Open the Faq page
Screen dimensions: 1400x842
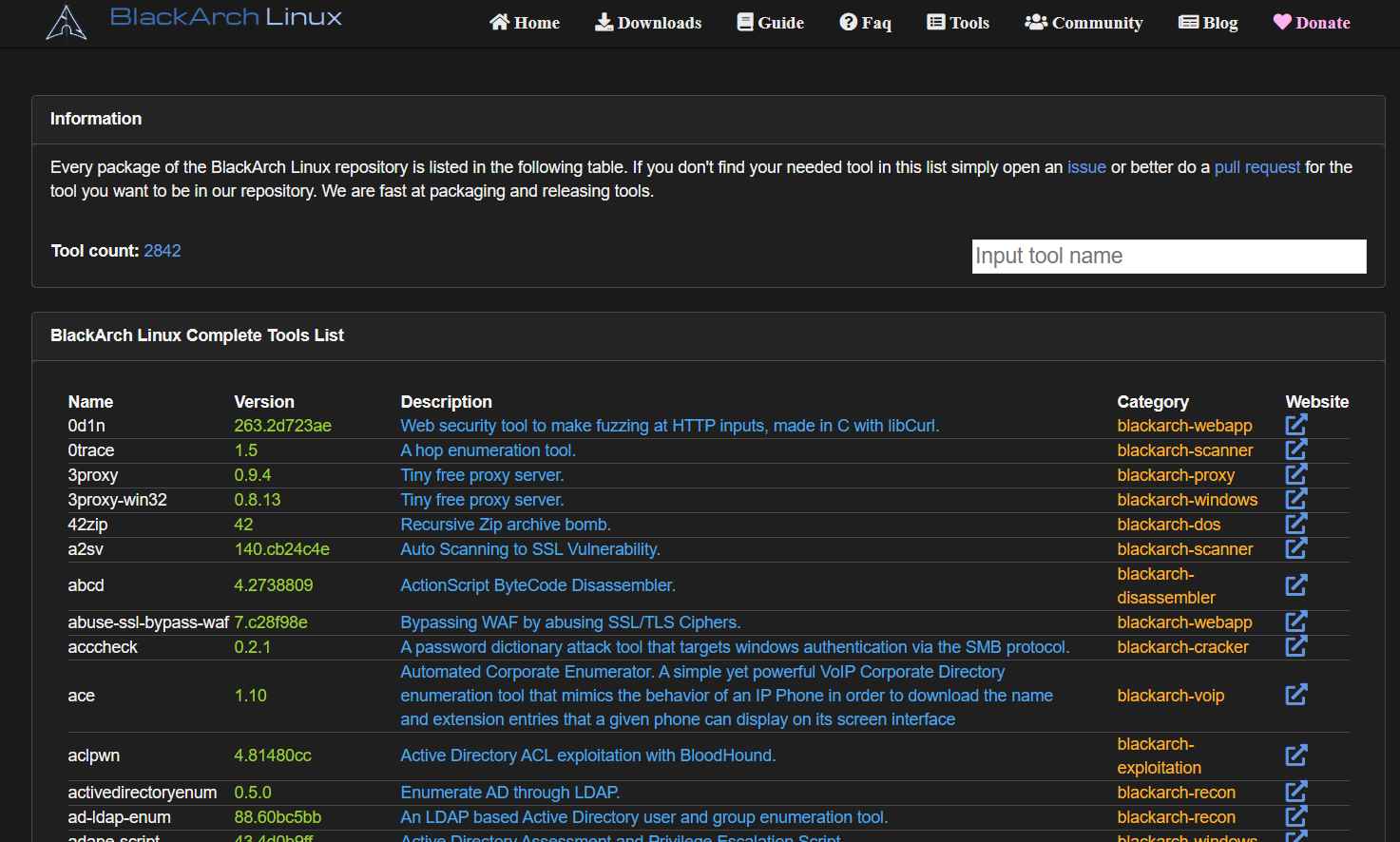coord(866,22)
